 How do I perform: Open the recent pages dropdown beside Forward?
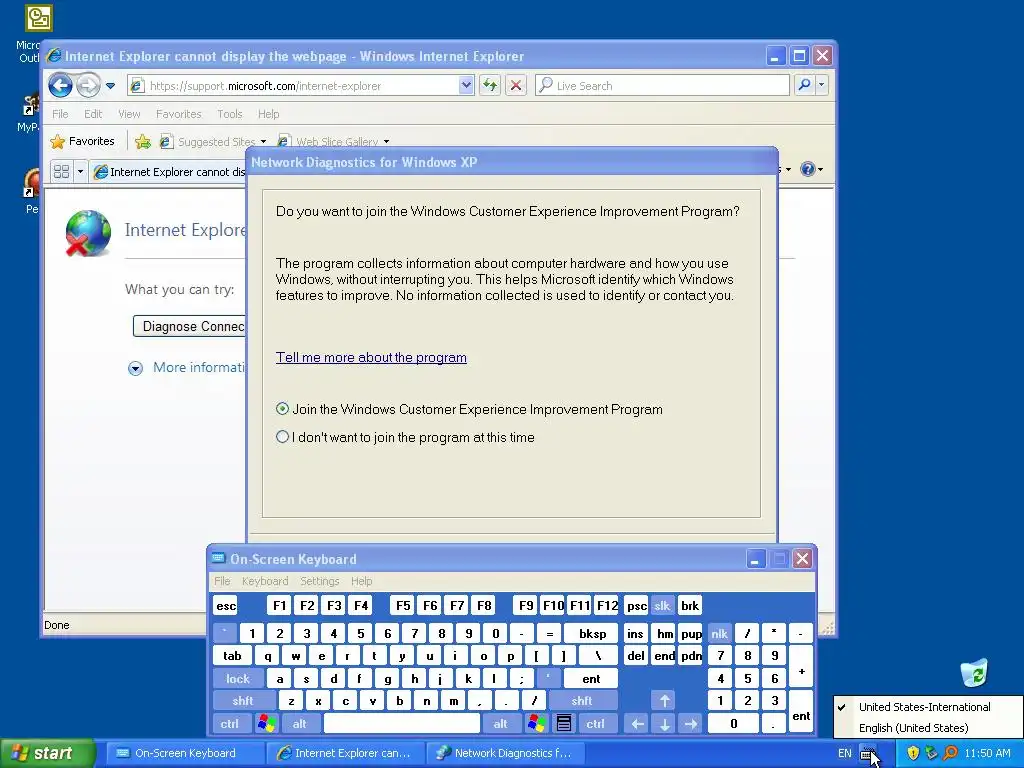pyautogui.click(x=110, y=86)
